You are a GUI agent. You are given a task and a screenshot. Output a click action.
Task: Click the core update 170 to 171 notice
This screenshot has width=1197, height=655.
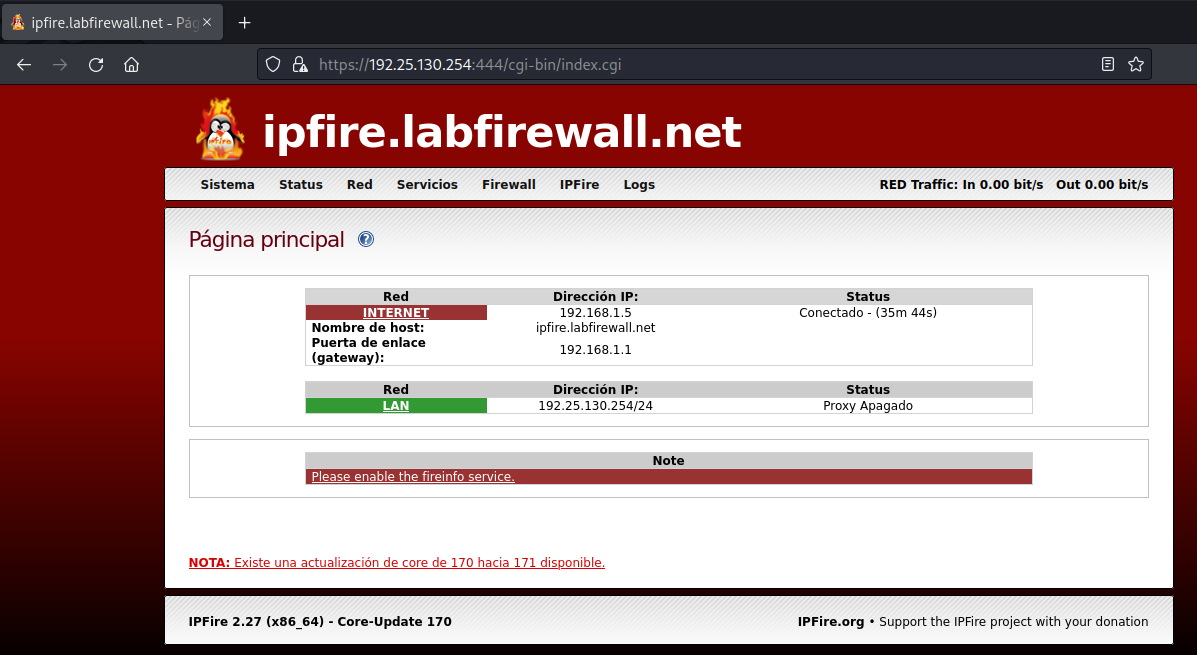tap(397, 563)
